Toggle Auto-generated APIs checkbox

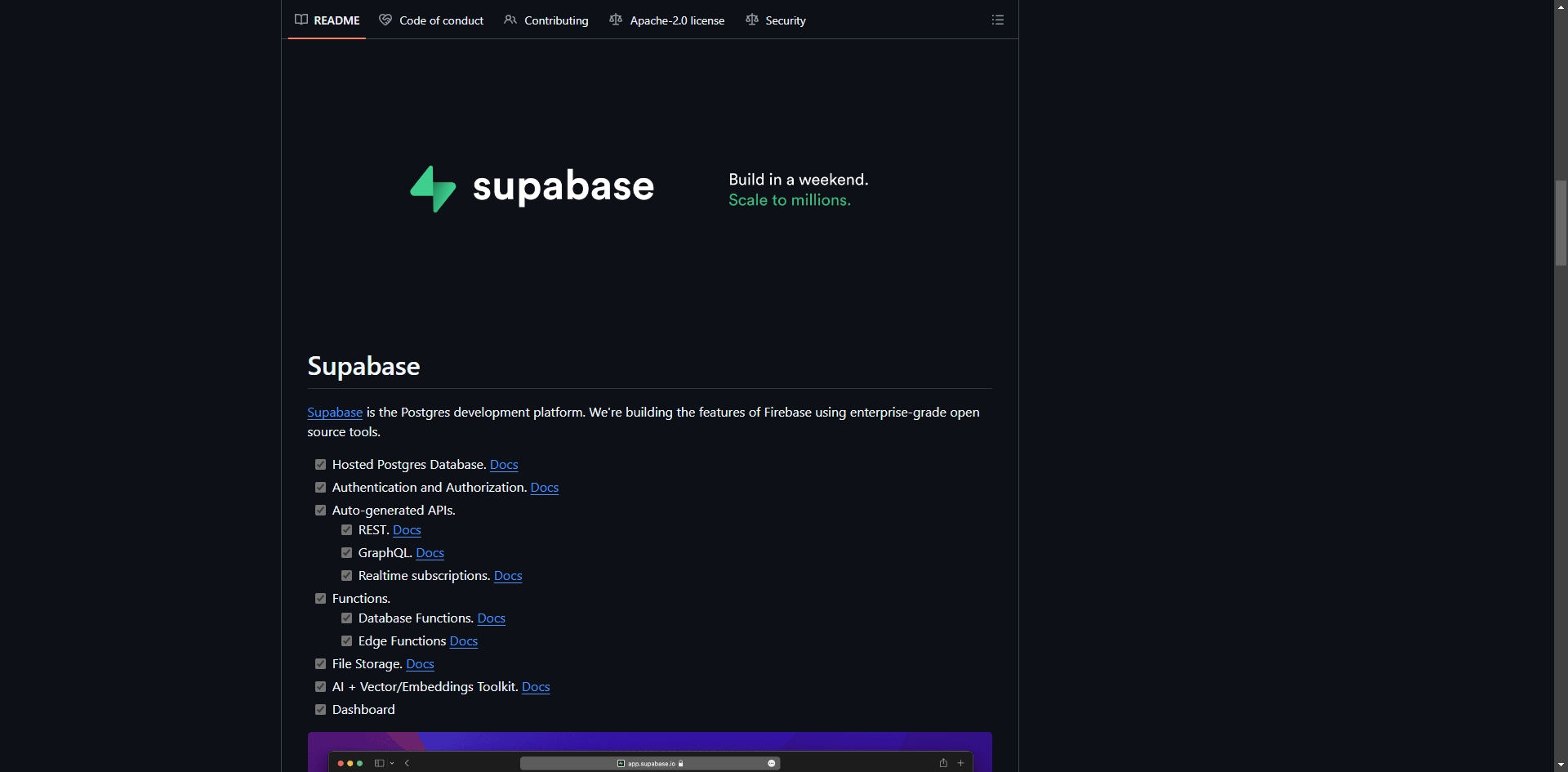[320, 510]
